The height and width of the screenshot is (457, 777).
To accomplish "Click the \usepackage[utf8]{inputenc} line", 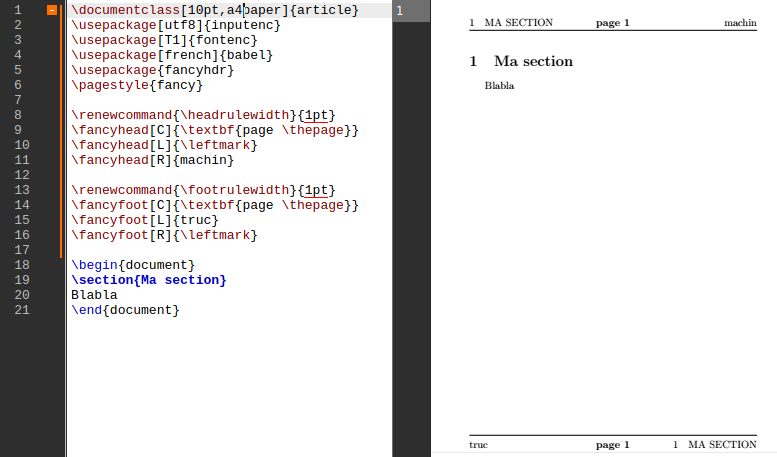I will point(176,25).
